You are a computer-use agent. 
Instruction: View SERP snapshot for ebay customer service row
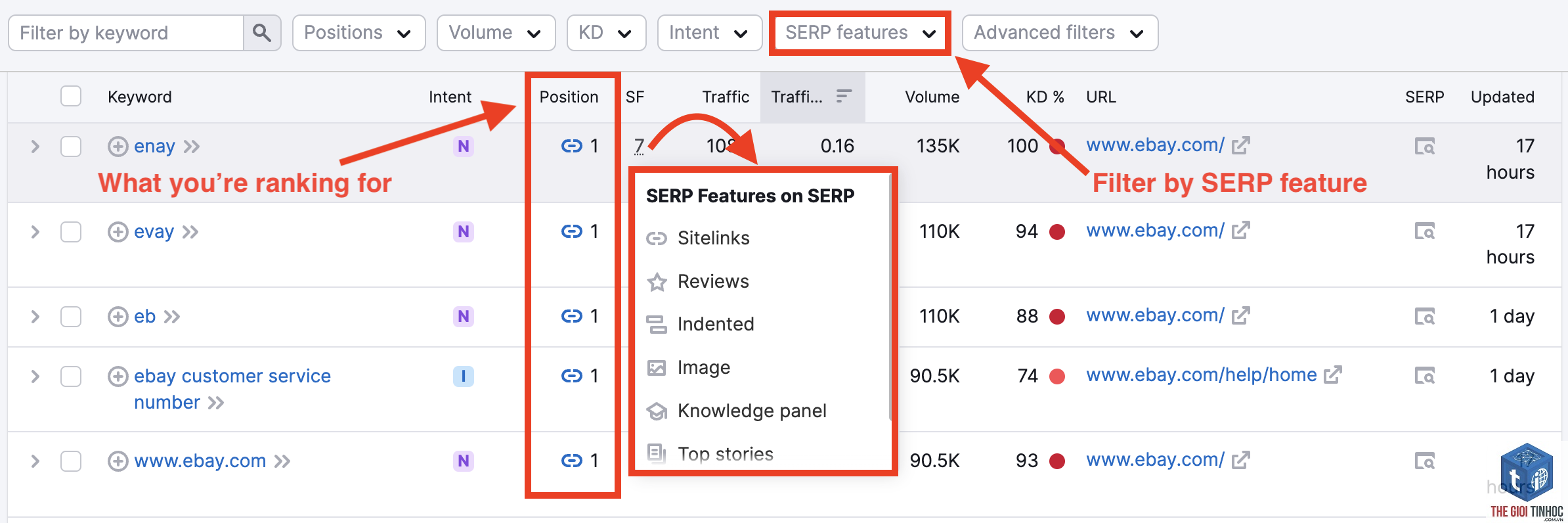pos(1425,376)
